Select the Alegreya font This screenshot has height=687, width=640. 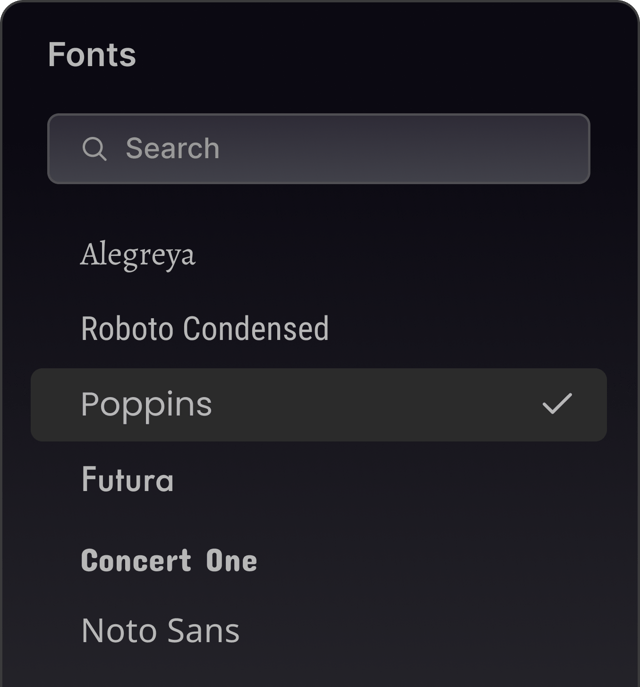click(x=138, y=255)
